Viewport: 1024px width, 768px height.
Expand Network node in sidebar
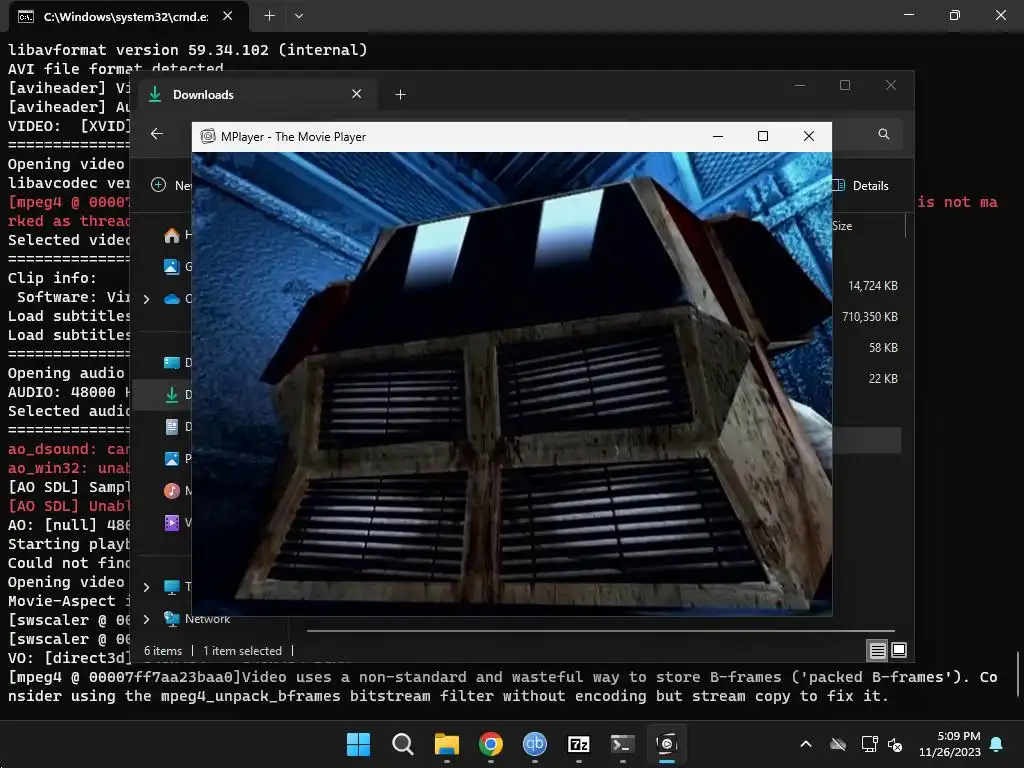(x=147, y=619)
